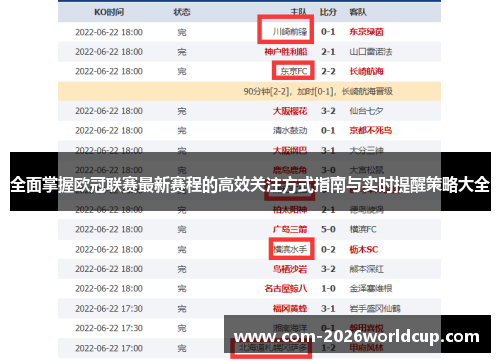Open home team 东京FC
The width and height of the screenshot is (500, 362).
[x=294, y=71]
